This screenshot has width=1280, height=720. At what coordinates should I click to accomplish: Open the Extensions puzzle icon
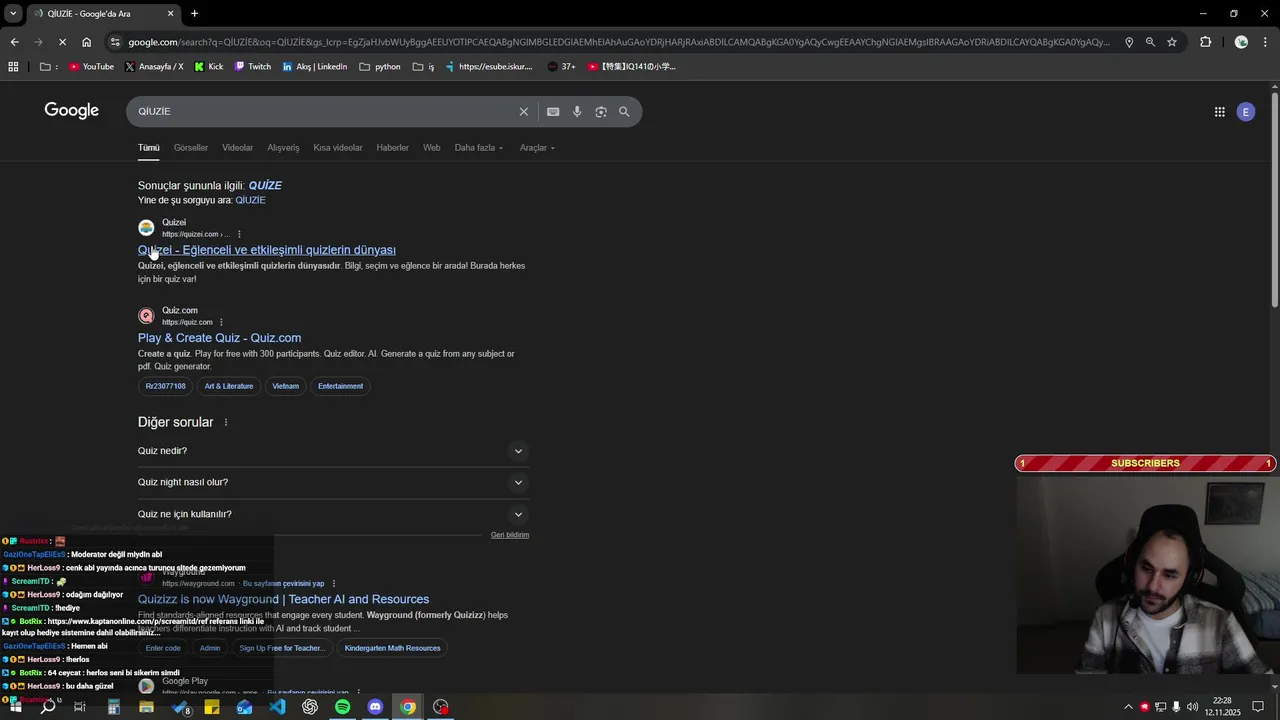[1205, 42]
